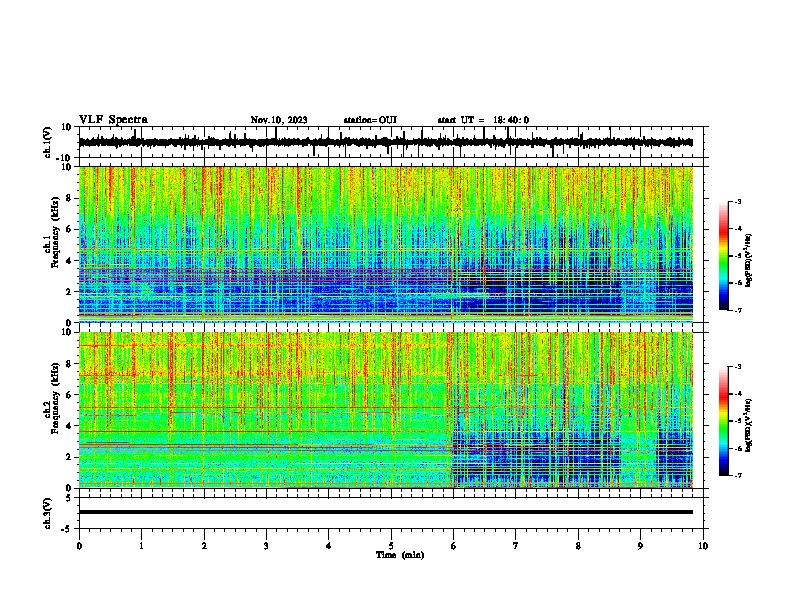This screenshot has height=612, width=792.
Task: Select the "Nov.10, 2023" date text
Action: click(279, 120)
